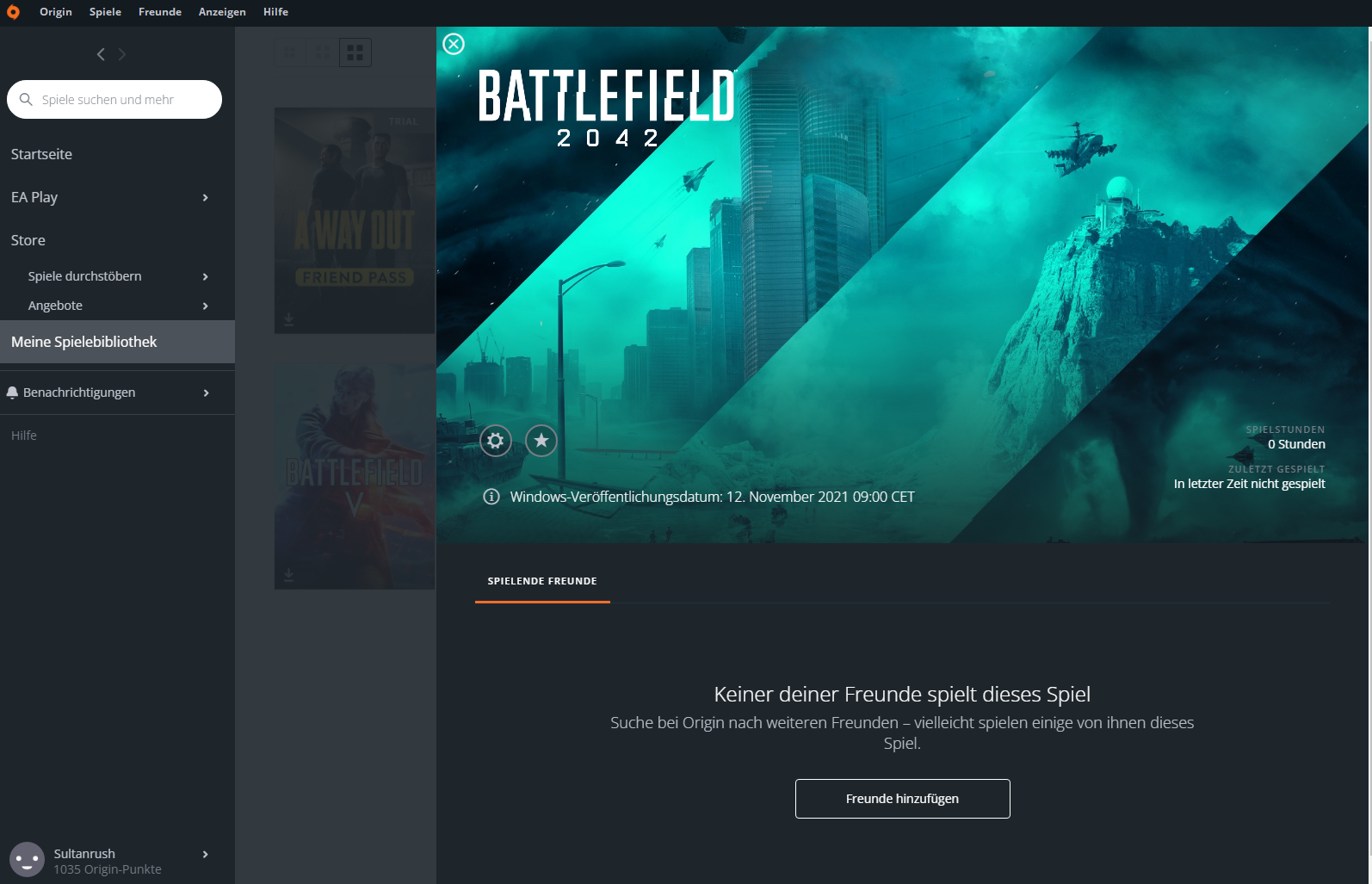This screenshot has width=1372, height=884.
Task: Click the Origin logo icon
Action: 13,12
